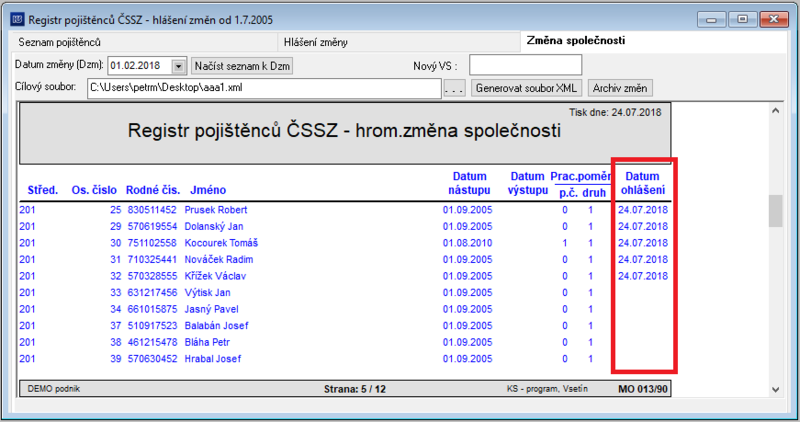Screen dimensions: 800x422
Task: Open the Datum změny date dropdown
Action: [x=178, y=66]
